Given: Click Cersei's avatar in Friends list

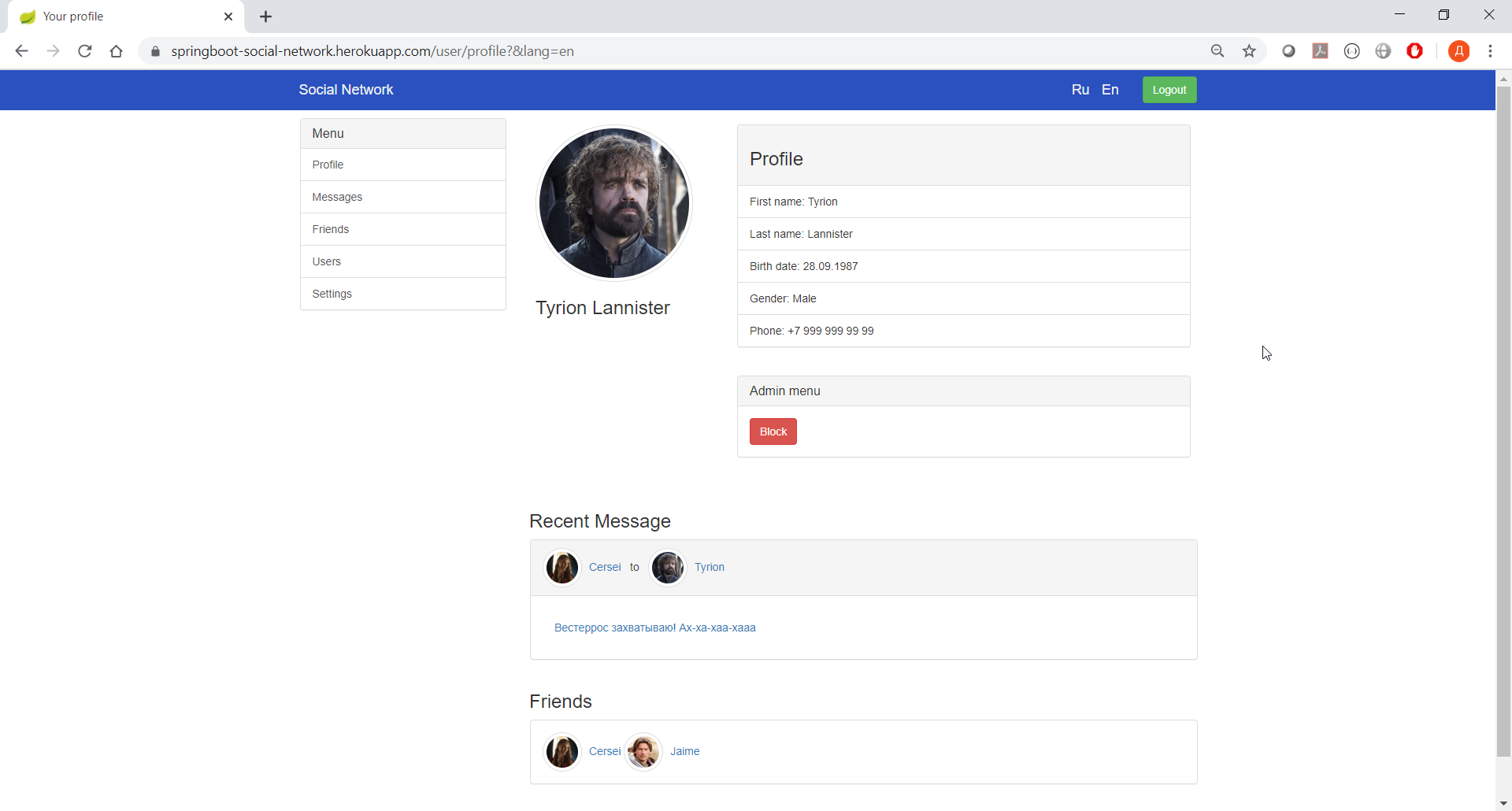Looking at the screenshot, I should (562, 752).
